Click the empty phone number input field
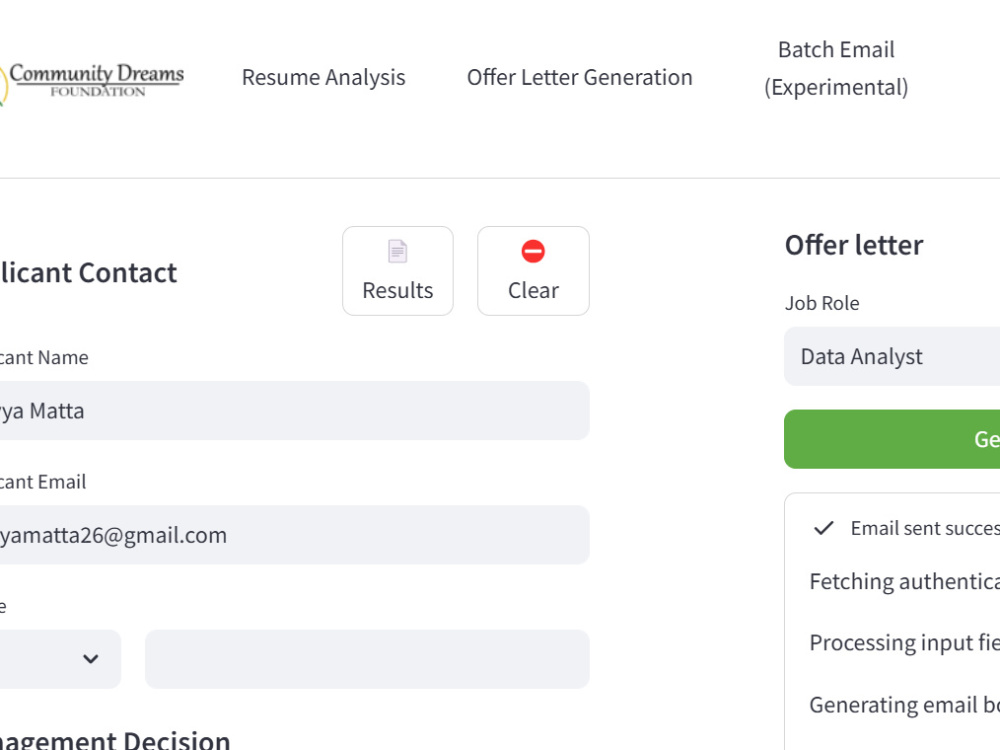1000x750 pixels. tap(367, 659)
